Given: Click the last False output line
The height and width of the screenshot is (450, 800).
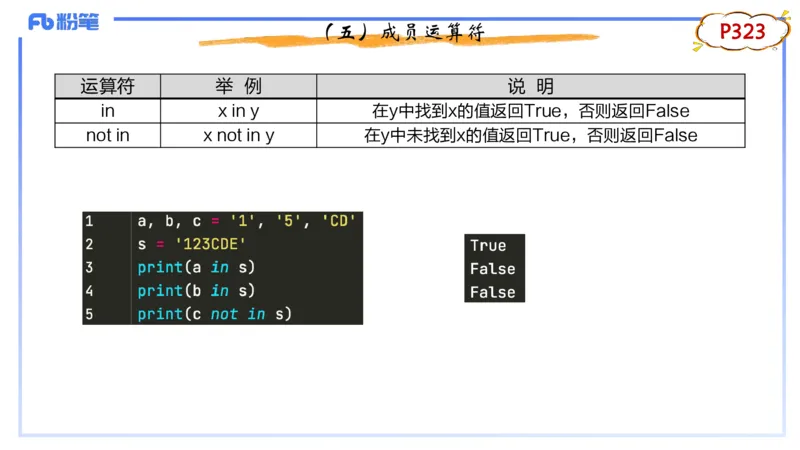Looking at the screenshot, I should tap(493, 292).
